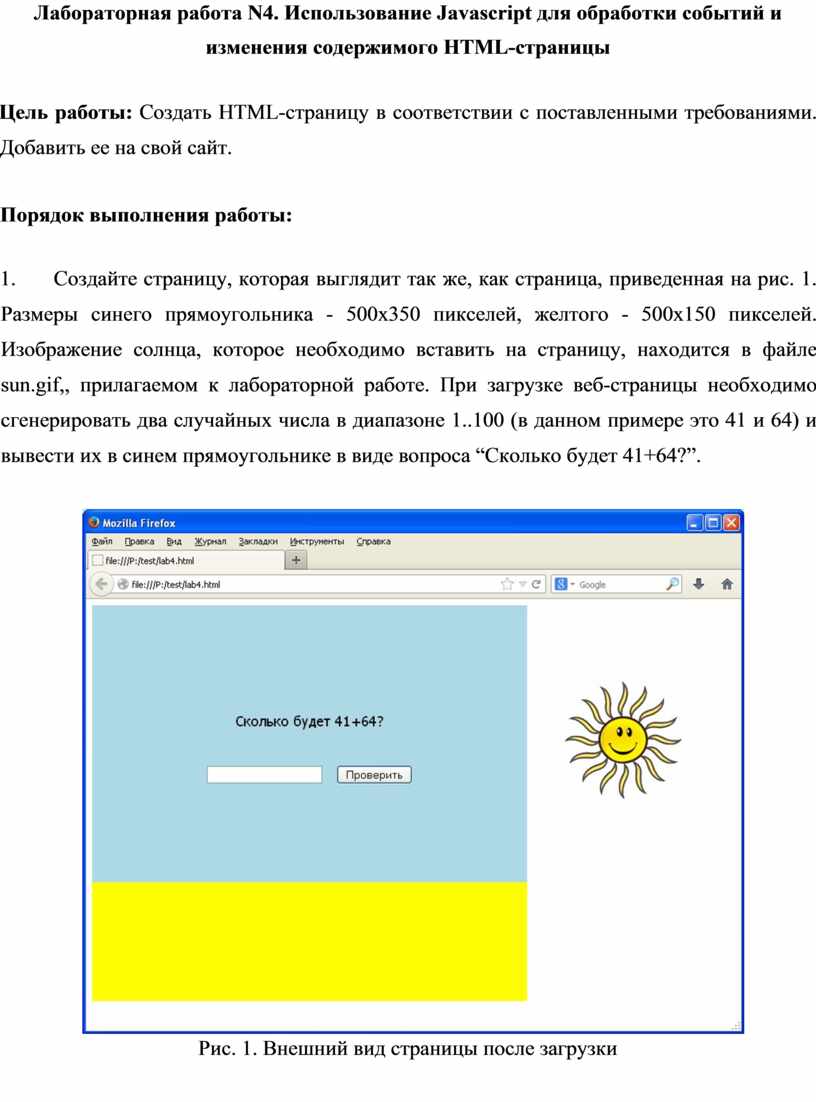Open the Инструменты menu
Screen dimensions: 816x1102
click(x=317, y=541)
